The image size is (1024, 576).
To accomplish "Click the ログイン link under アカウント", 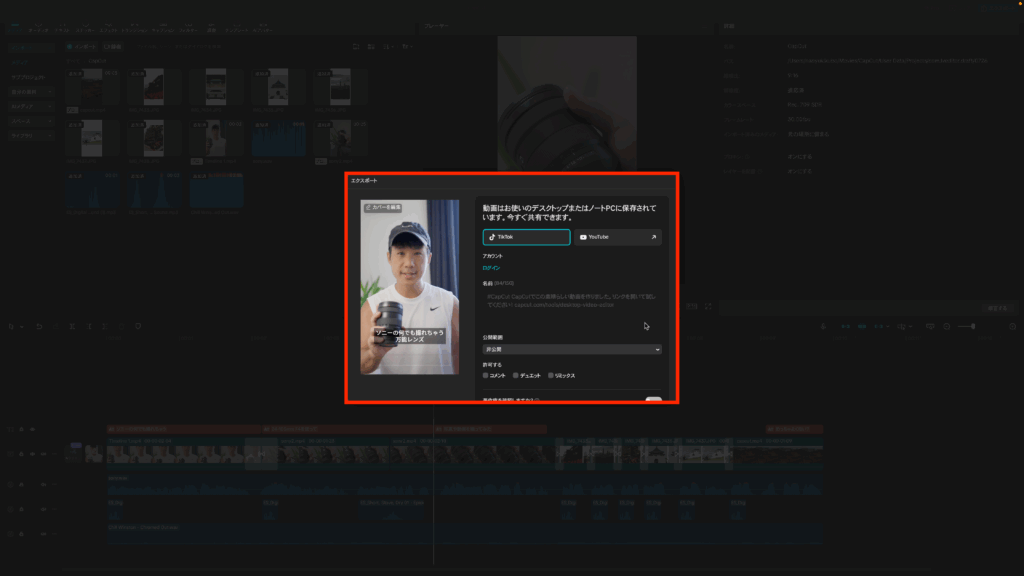I will click(491, 268).
